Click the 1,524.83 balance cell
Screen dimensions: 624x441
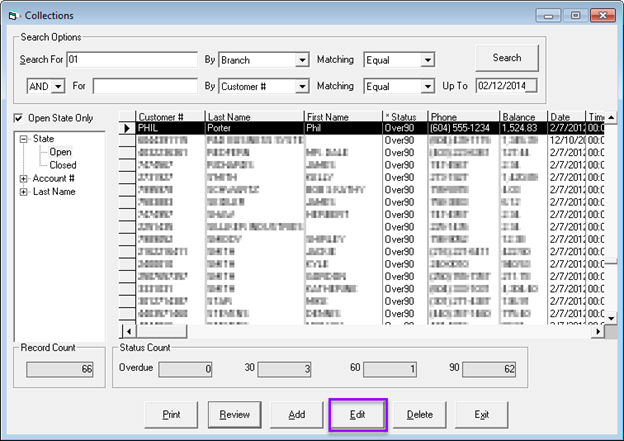pyautogui.click(x=523, y=128)
